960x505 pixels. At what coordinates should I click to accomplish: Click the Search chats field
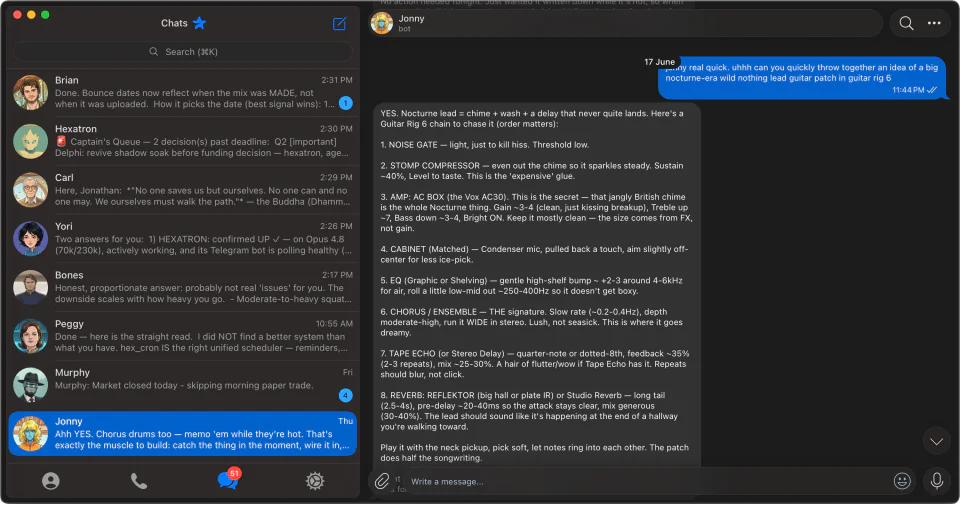(x=182, y=52)
